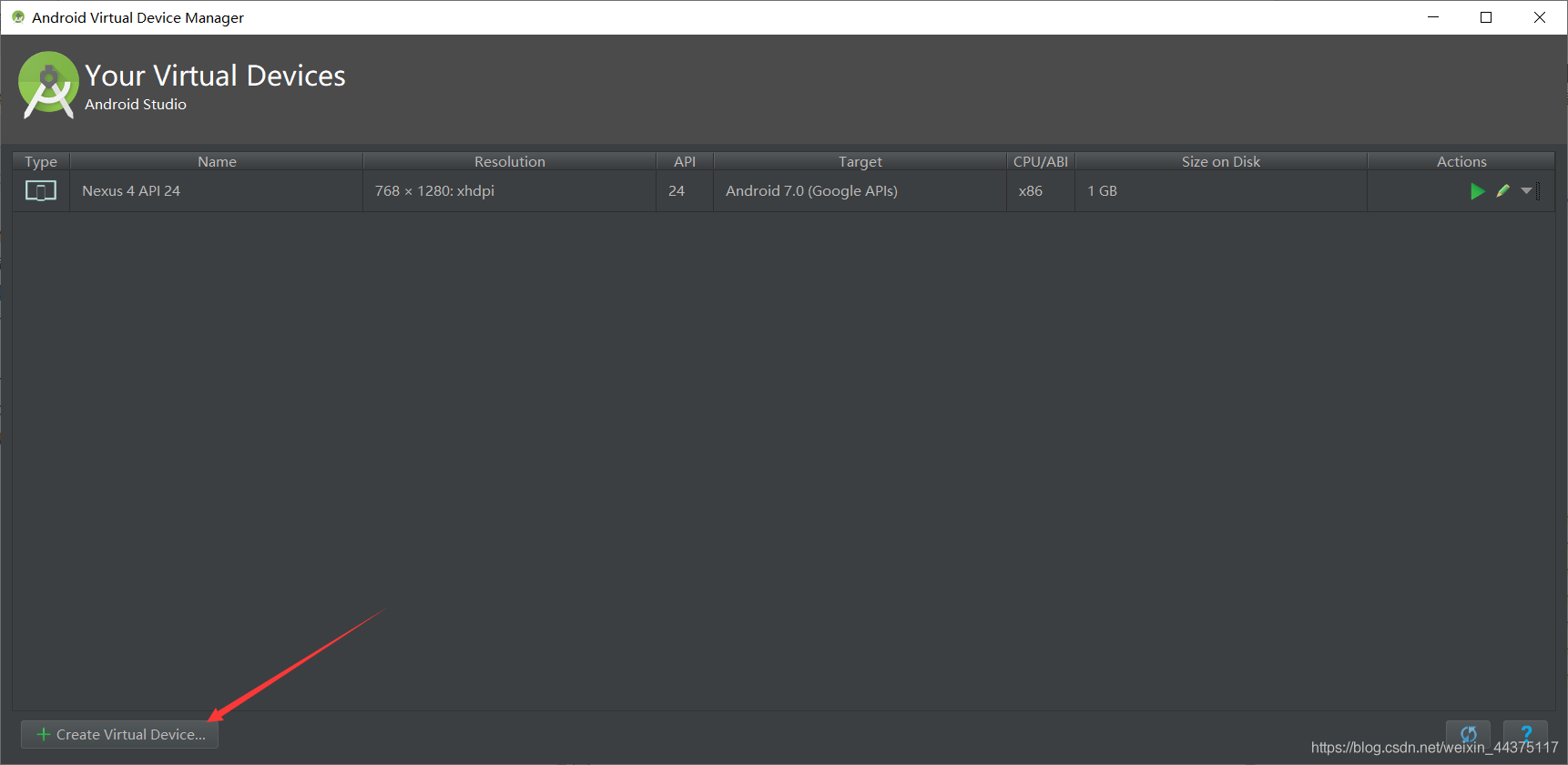1568x765 pixels.
Task: Sort by CPU/ABI column header
Action: point(1041,161)
